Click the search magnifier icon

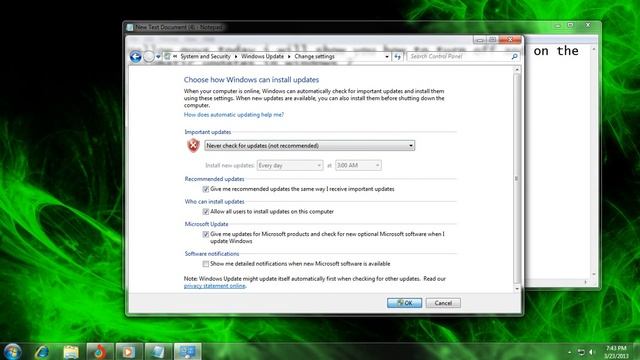click(514, 56)
